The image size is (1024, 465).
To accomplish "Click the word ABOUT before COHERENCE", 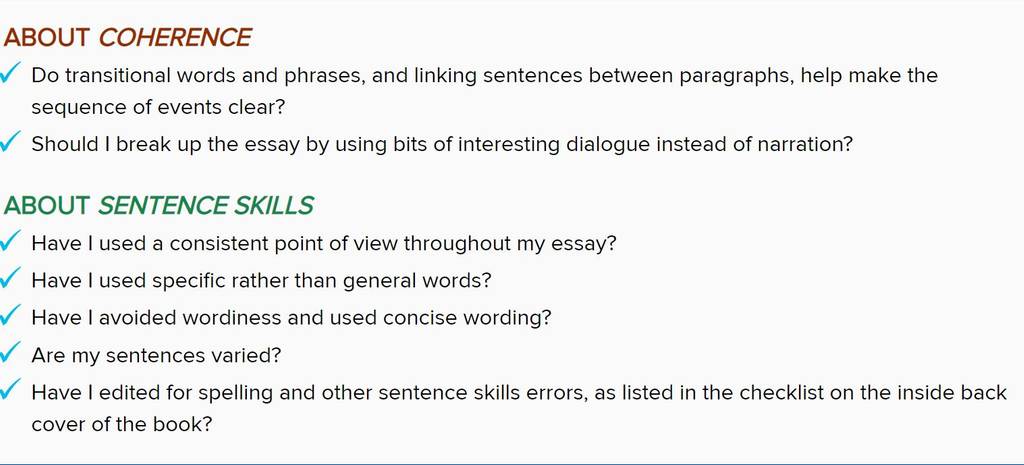I will coord(46,38).
